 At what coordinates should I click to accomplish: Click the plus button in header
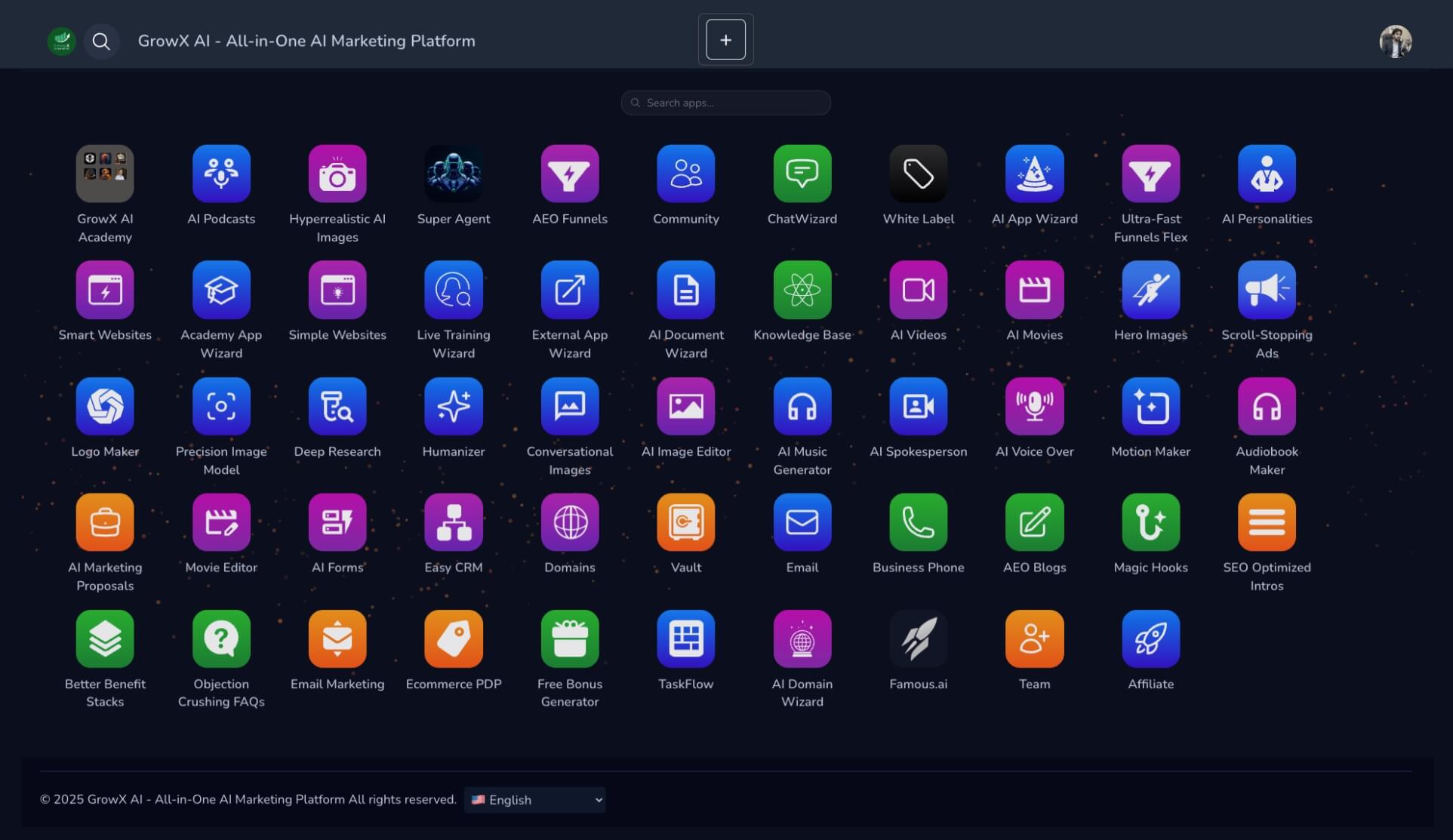tap(726, 40)
